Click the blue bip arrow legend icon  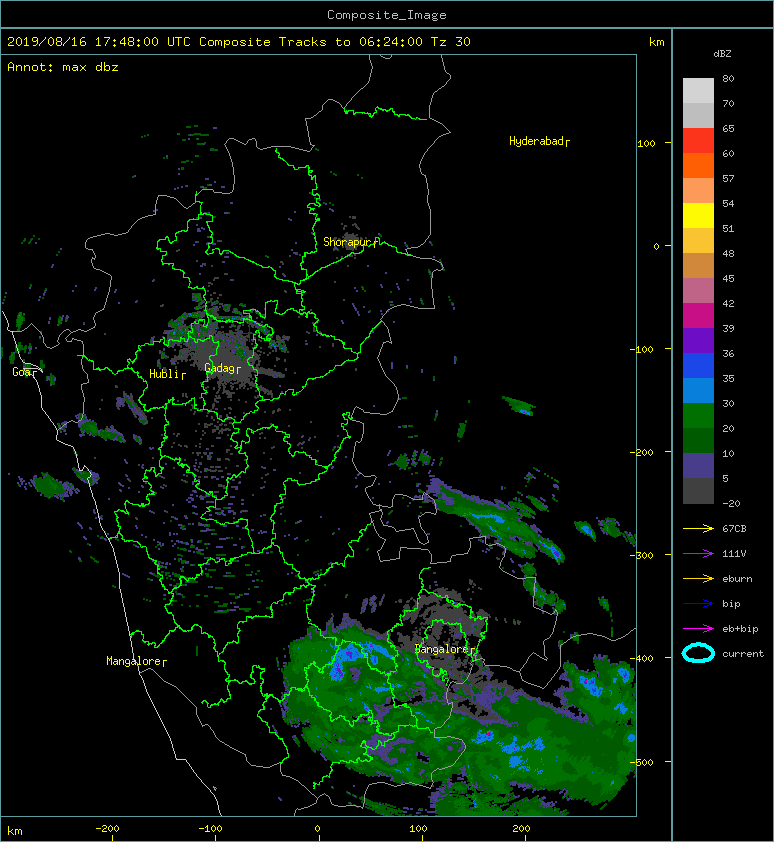point(698,604)
